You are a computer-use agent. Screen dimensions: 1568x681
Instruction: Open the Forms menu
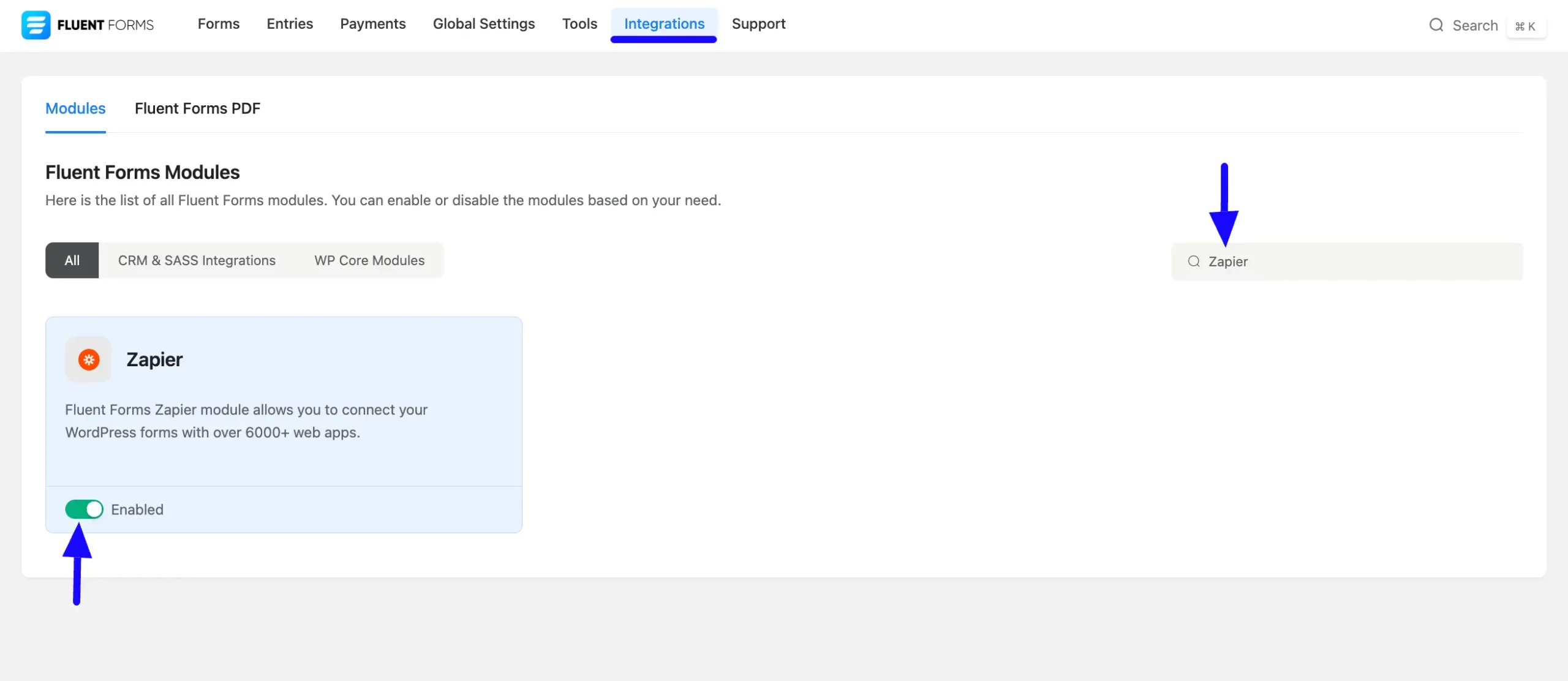[219, 24]
